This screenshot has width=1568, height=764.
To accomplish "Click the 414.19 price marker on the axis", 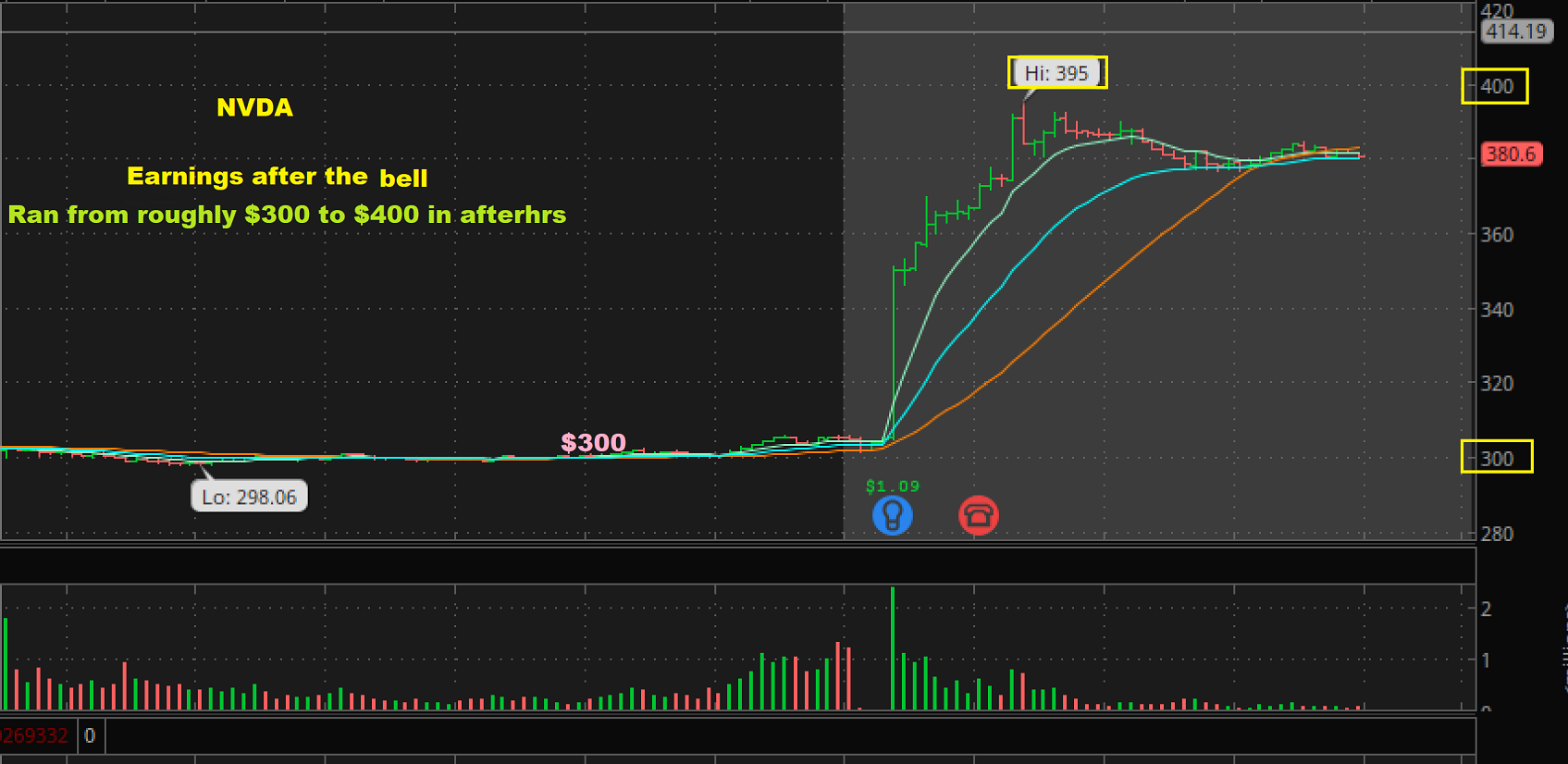I will (x=1515, y=31).
